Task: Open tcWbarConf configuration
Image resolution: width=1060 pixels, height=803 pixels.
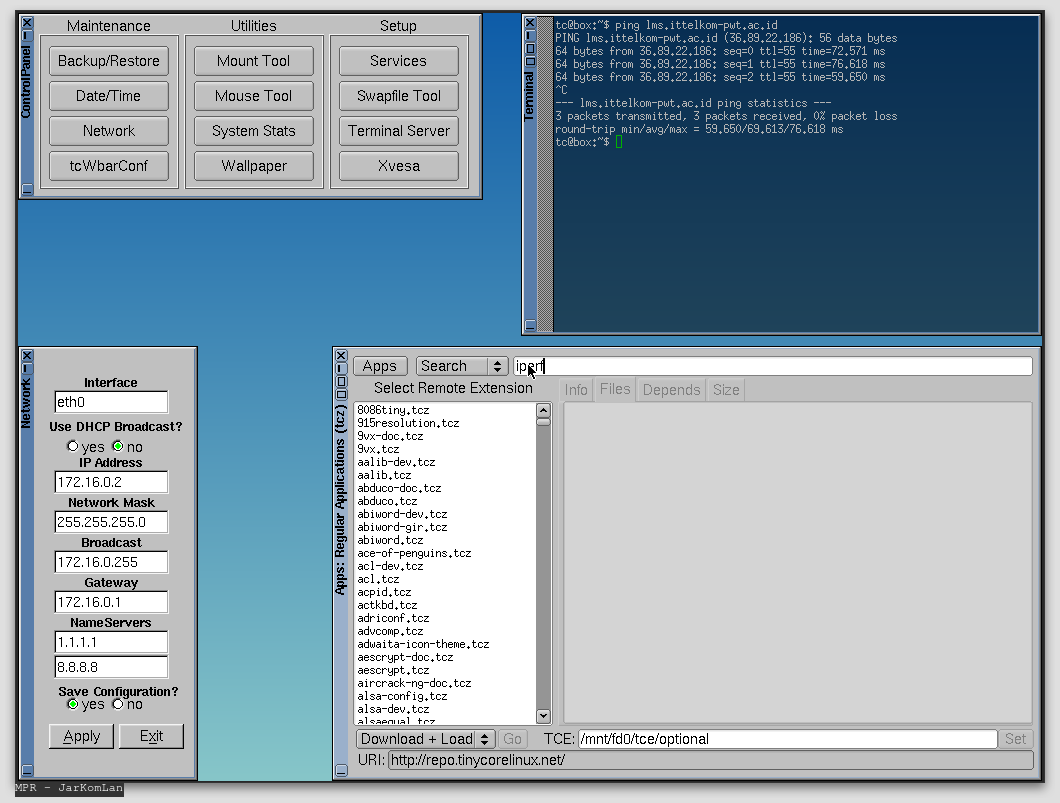Action: (108, 165)
